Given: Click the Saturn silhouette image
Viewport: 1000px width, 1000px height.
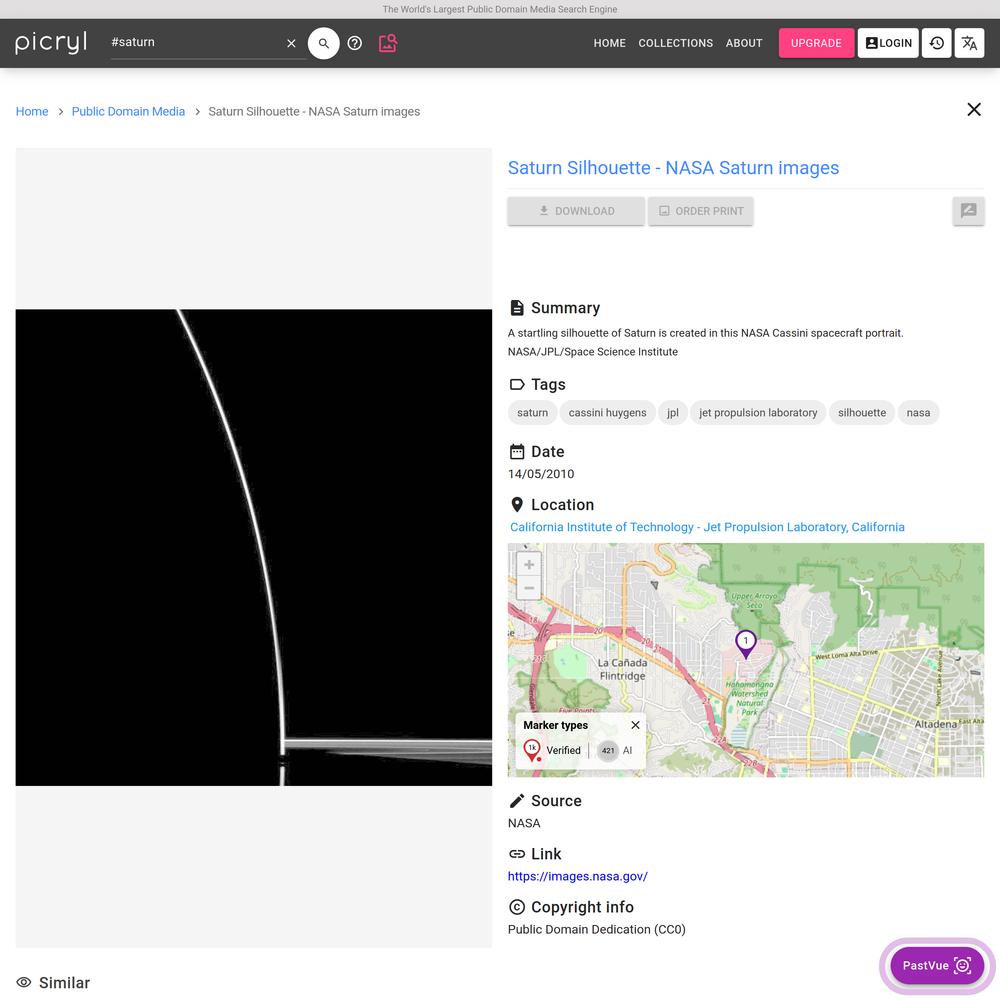Looking at the screenshot, I should (x=254, y=547).
